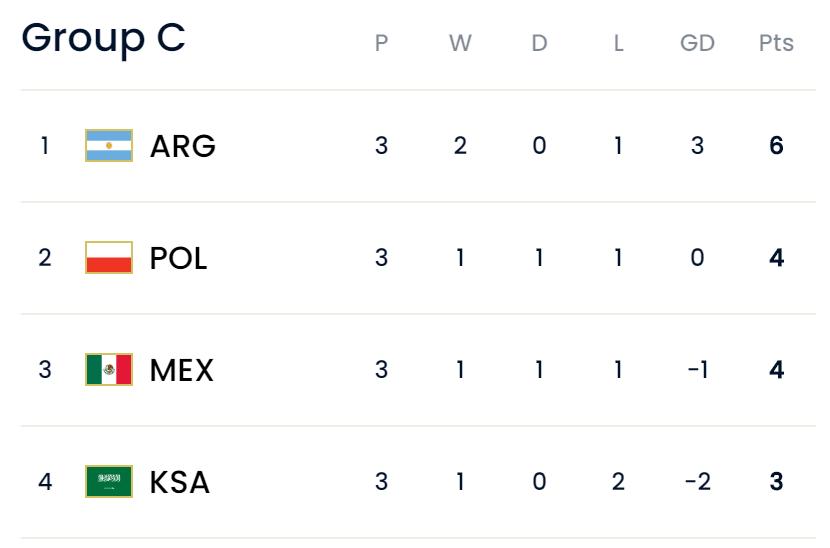Open the POL team entry

click(179, 258)
